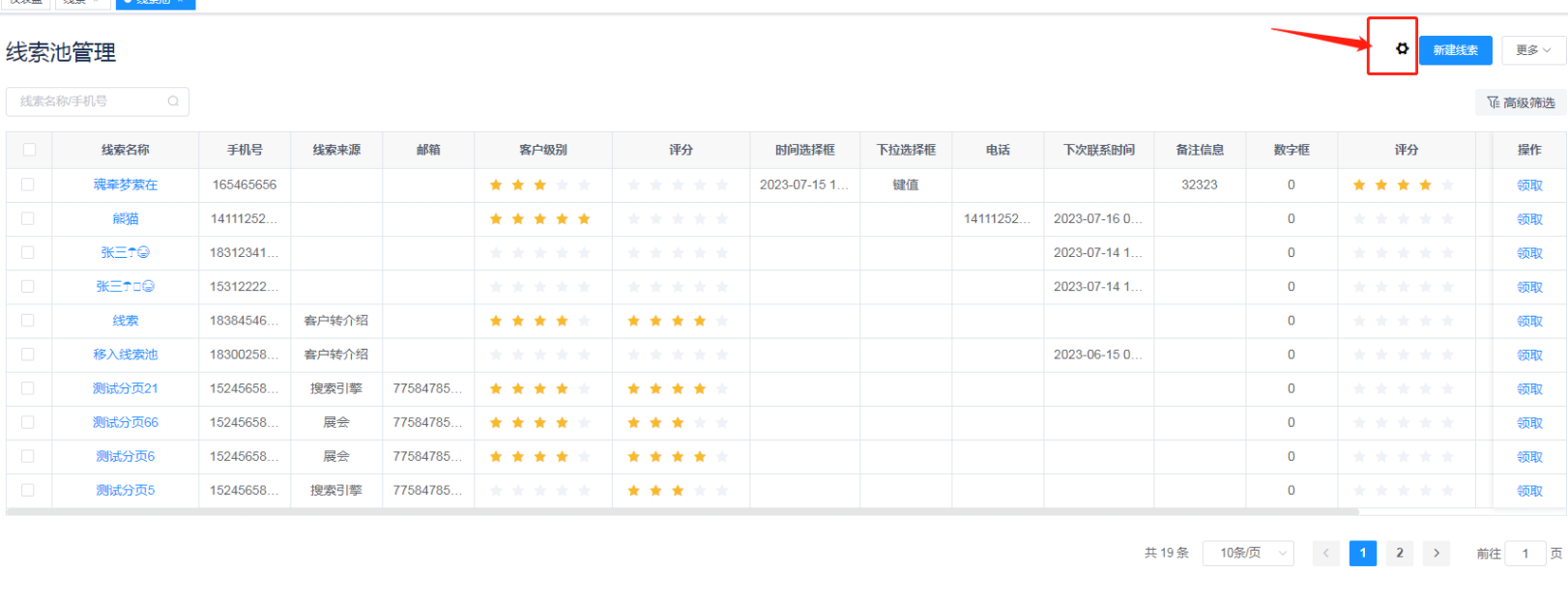The image size is (1568, 597).
Task: Check the row checkbox for 测试分页21
Action: pos(28,388)
